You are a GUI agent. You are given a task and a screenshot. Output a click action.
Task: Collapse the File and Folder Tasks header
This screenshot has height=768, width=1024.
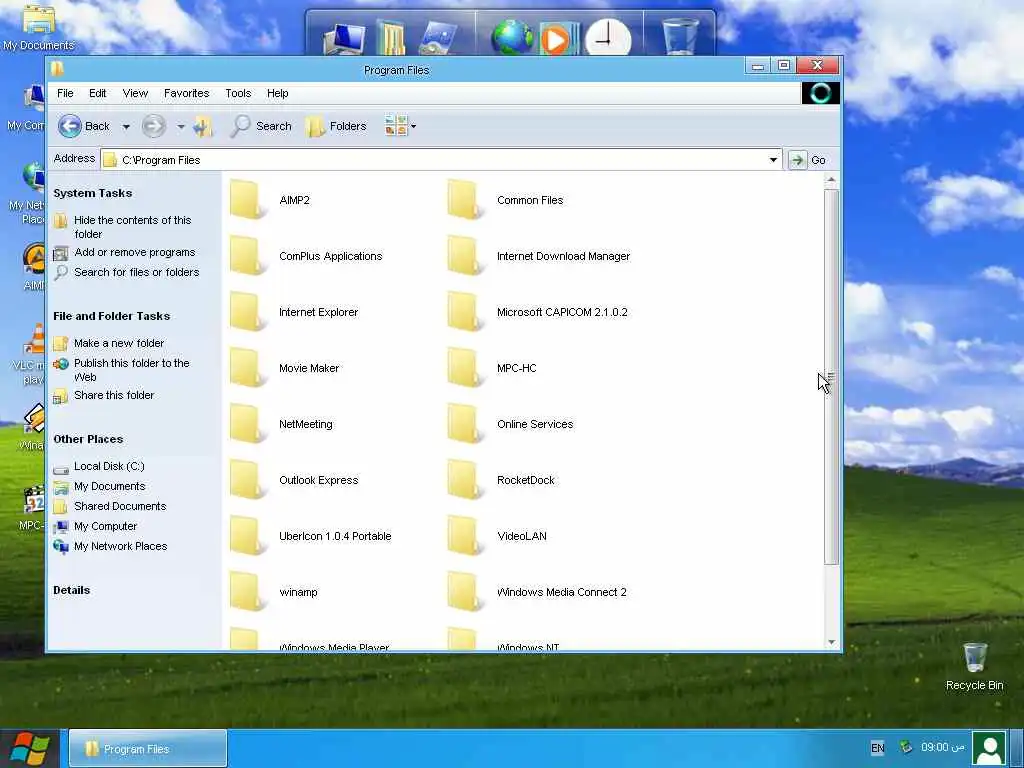pos(112,316)
